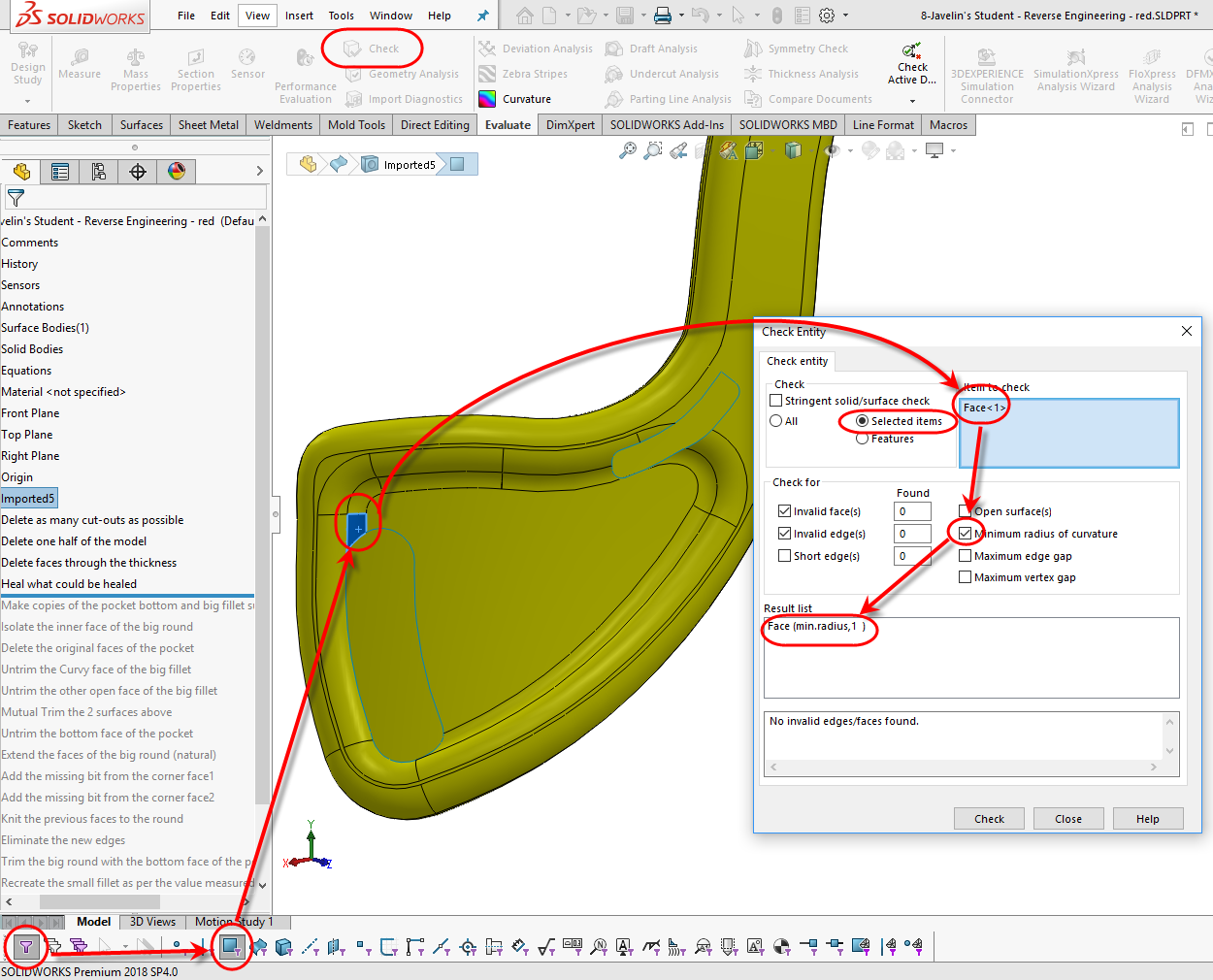This screenshot has height=980, width=1213.
Task: Open the Save dropdown arrow
Action: pos(642,16)
